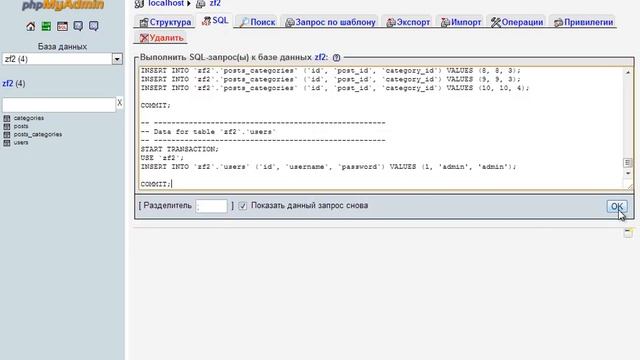Open SQL help question mark icon
The height and width of the screenshot is (360, 640).
click(336, 58)
